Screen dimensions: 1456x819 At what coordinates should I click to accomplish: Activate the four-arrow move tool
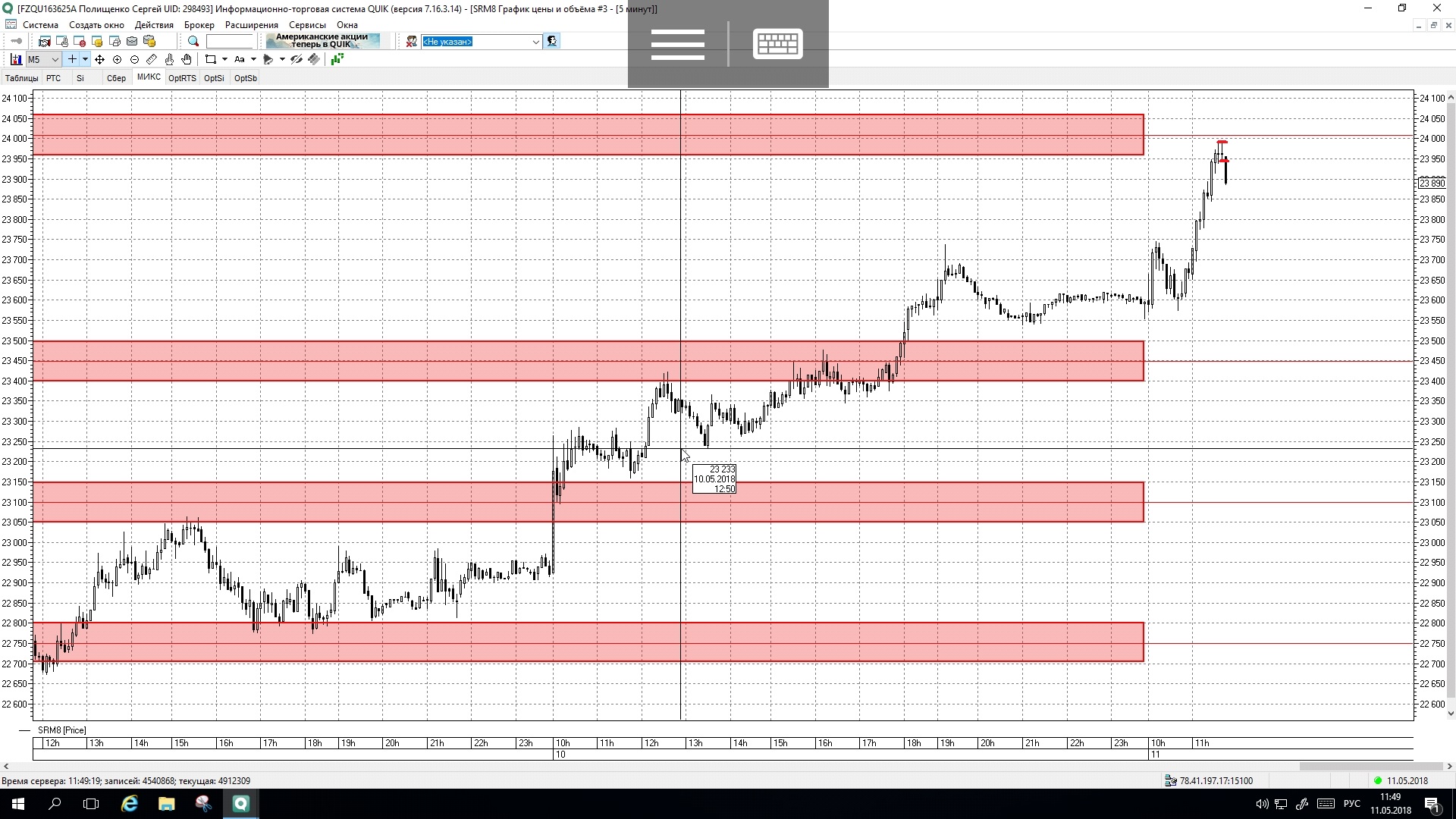click(99, 59)
